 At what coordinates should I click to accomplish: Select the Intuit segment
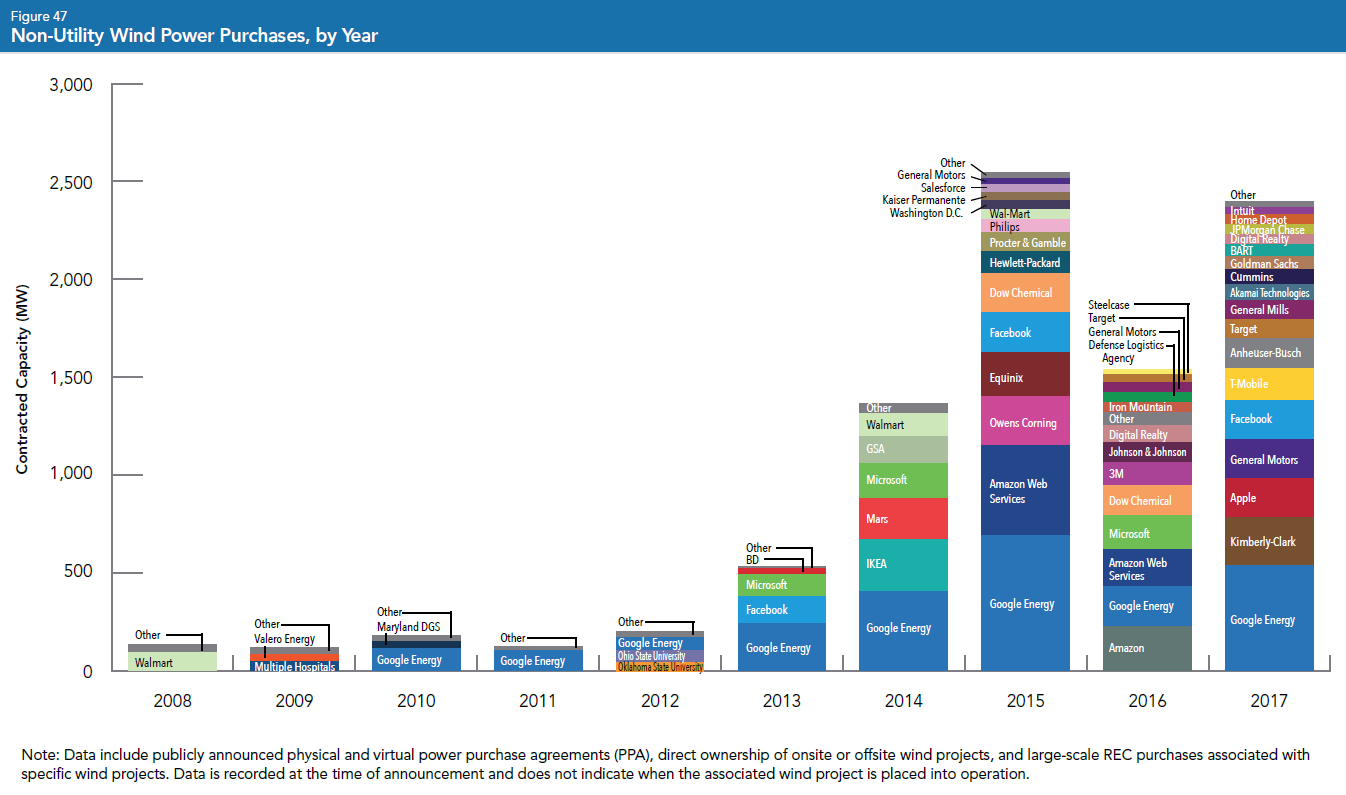(x=1269, y=211)
